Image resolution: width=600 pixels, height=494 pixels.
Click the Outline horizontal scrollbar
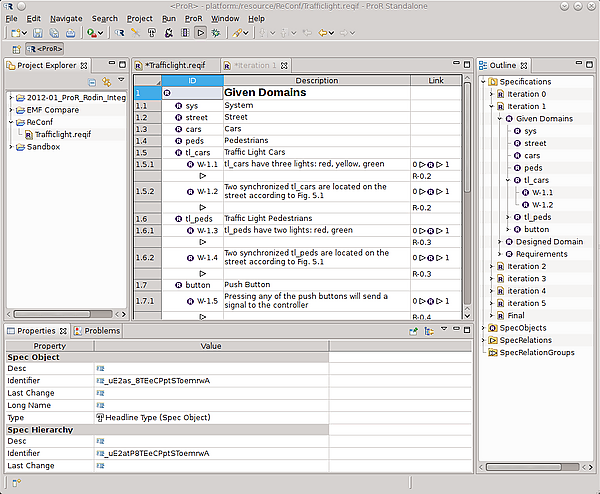tap(523, 467)
